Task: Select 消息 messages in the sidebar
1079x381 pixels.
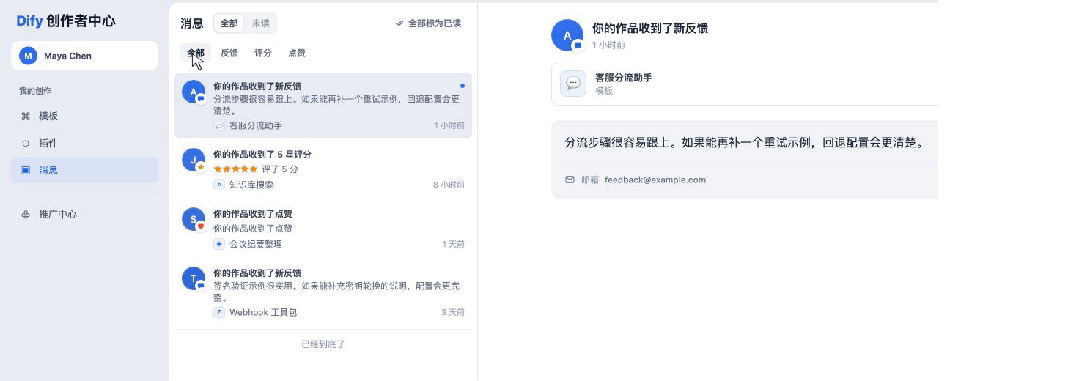Action: [84, 170]
